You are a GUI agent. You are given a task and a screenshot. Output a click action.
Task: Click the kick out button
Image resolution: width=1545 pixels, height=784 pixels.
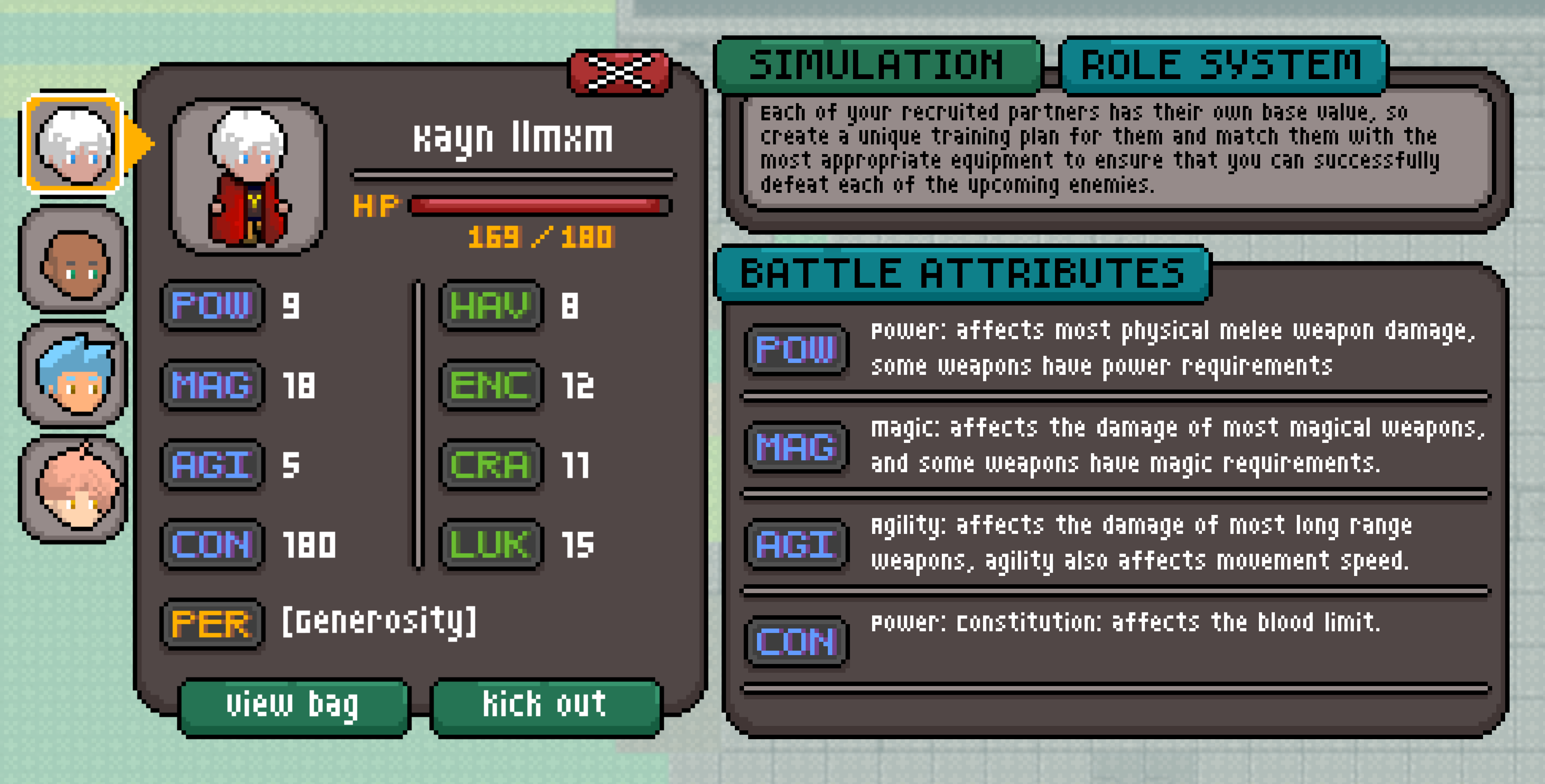pos(546,707)
